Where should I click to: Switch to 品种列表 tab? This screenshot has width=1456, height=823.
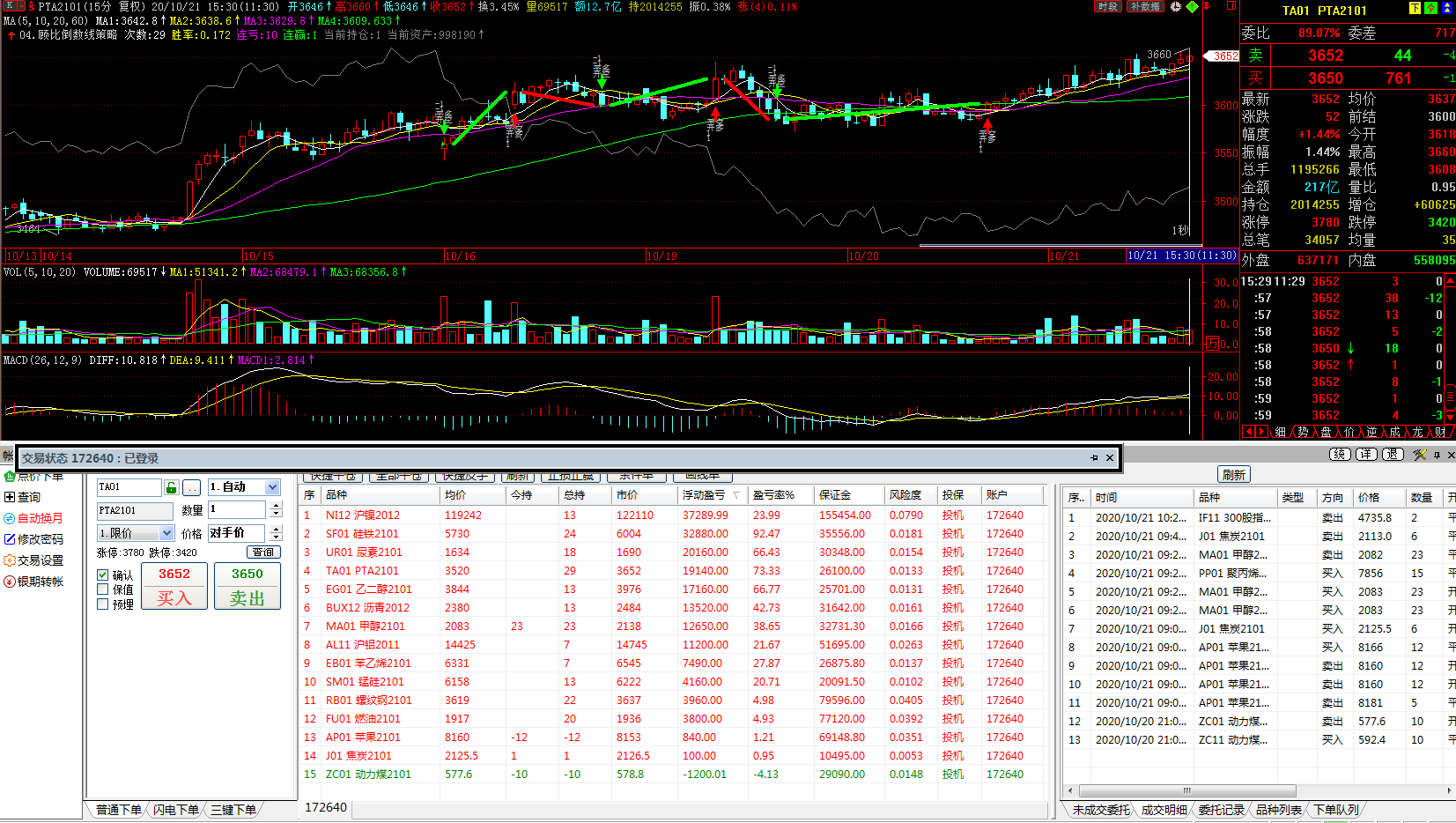1278,810
